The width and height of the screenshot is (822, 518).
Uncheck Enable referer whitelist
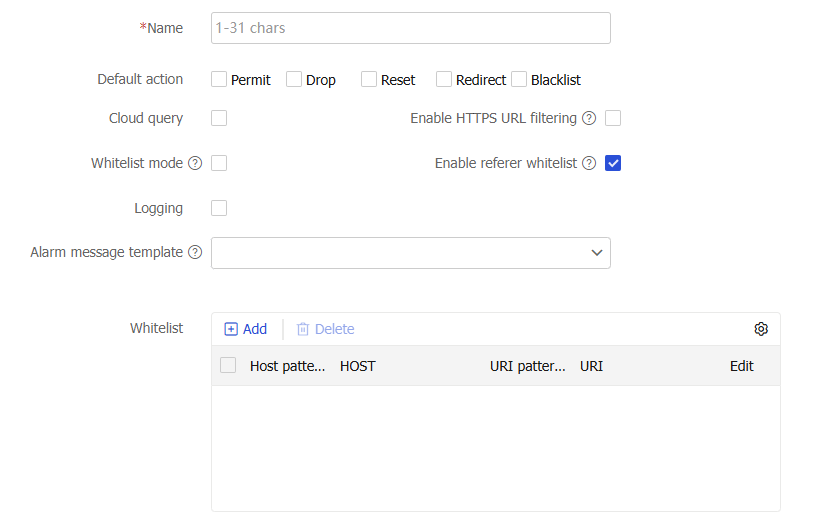613,163
